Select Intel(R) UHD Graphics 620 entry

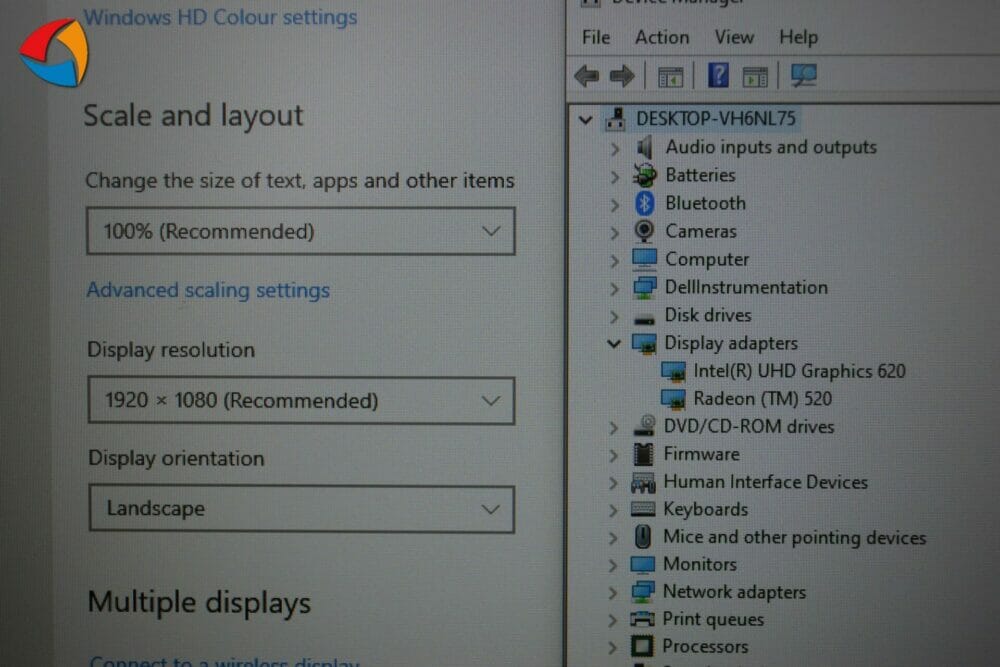(800, 371)
